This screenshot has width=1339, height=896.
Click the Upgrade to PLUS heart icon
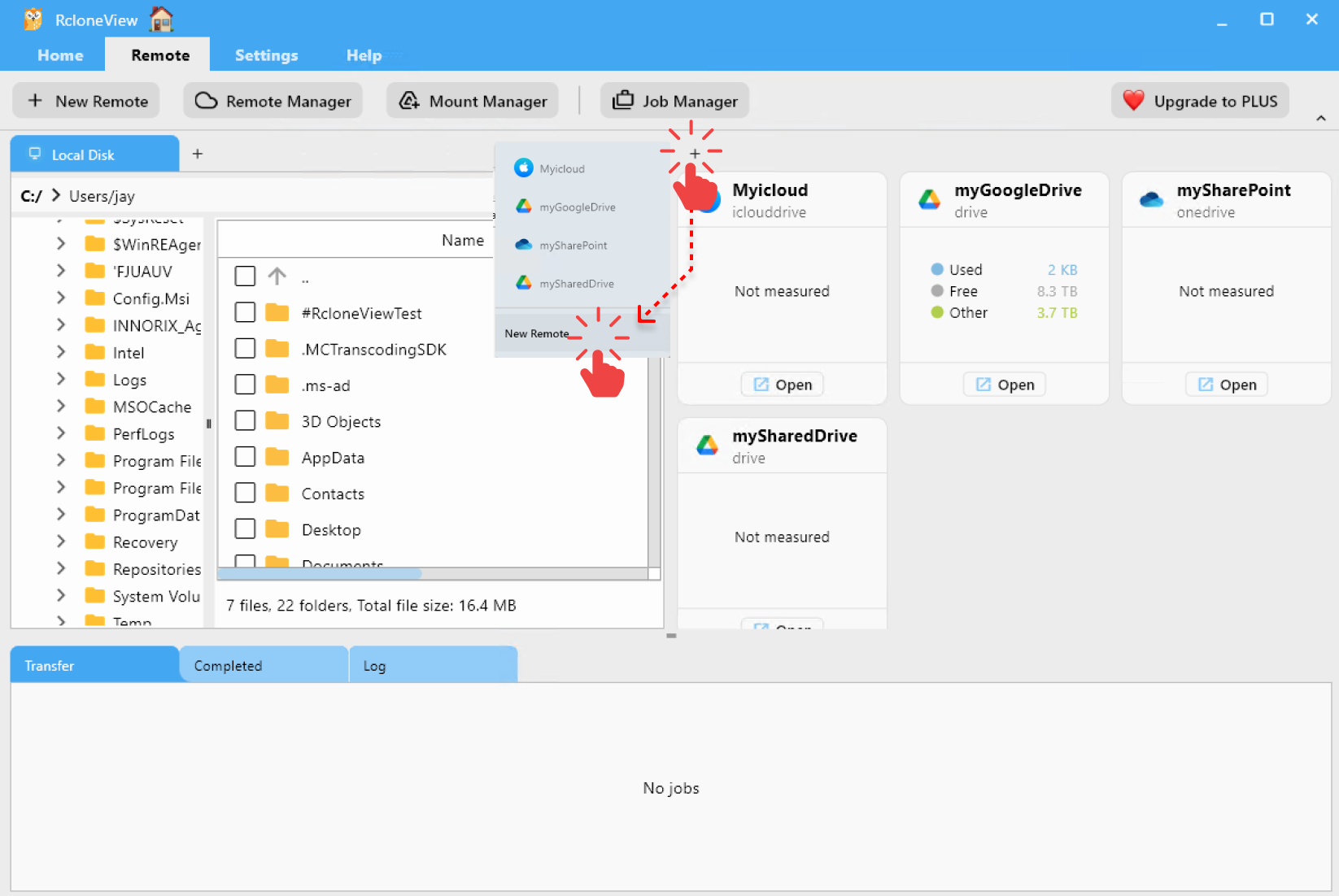[x=1133, y=100]
